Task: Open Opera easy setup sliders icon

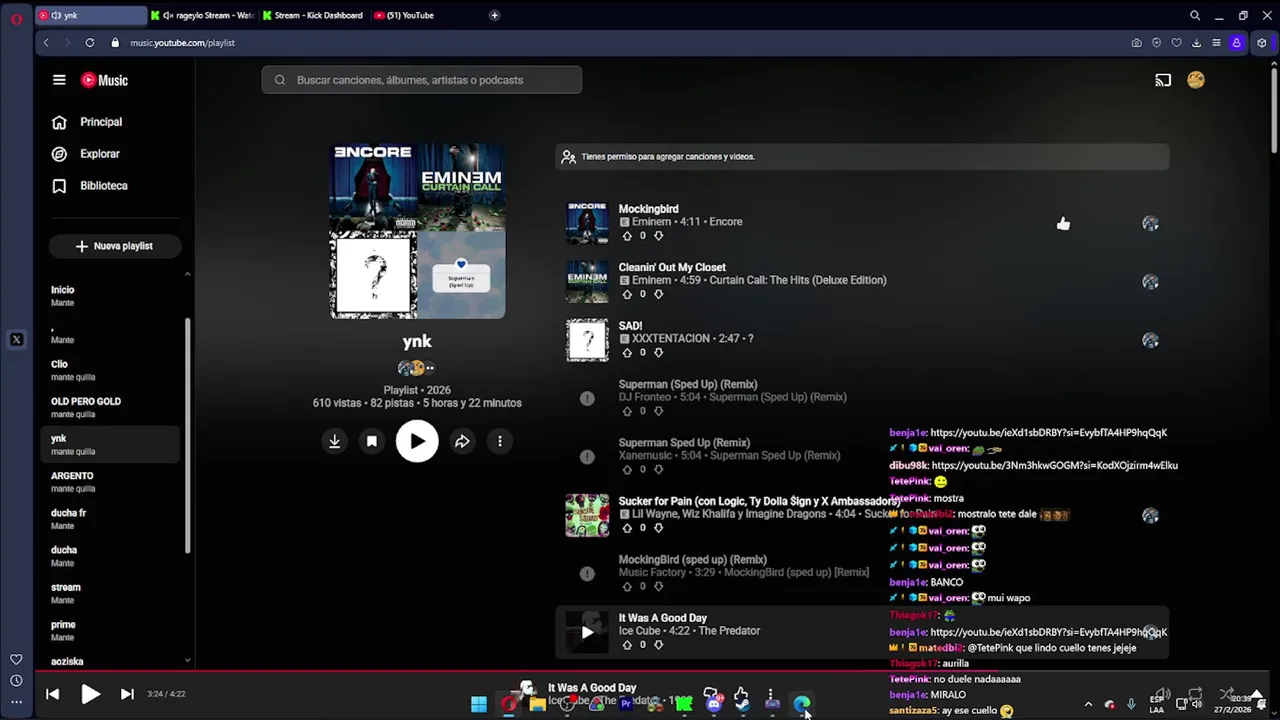Action: tap(1216, 43)
